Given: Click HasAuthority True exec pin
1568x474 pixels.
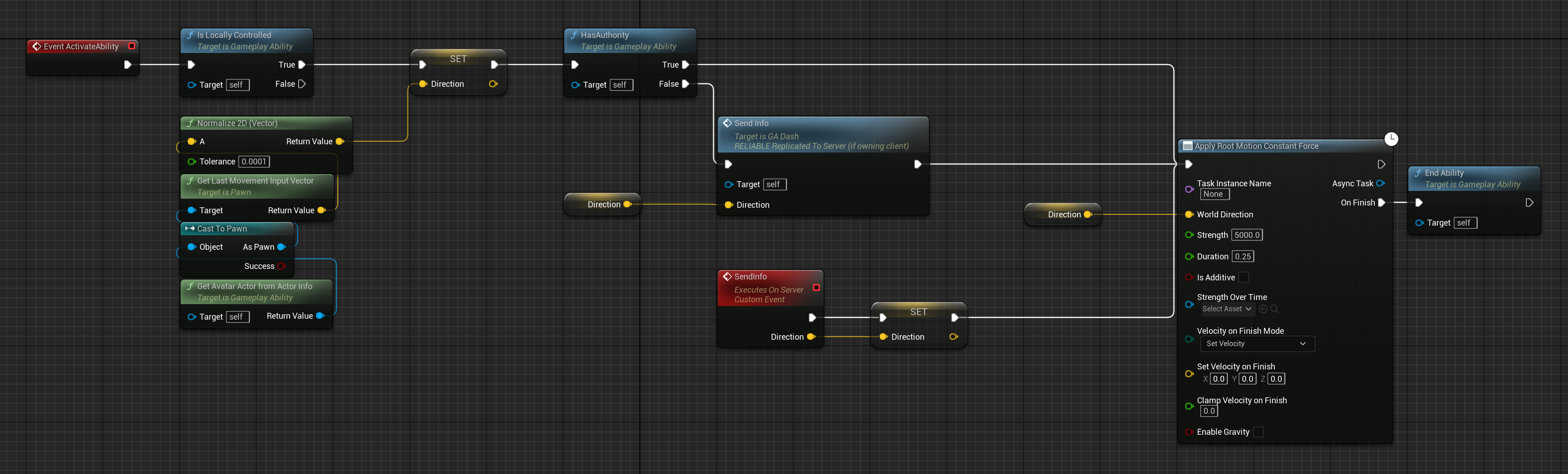Looking at the screenshot, I should pos(686,64).
